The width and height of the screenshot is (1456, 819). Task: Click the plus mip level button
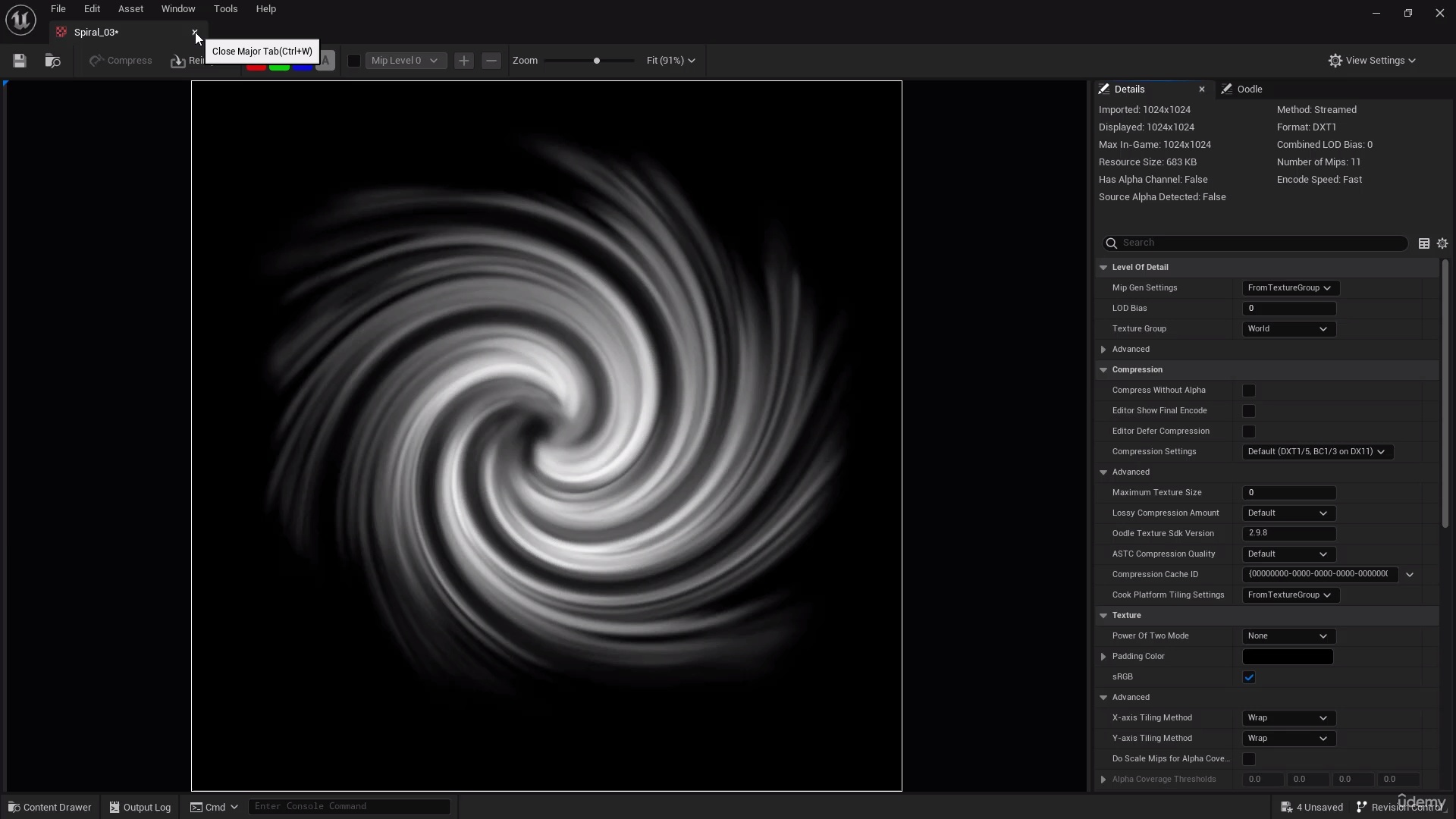coord(464,61)
